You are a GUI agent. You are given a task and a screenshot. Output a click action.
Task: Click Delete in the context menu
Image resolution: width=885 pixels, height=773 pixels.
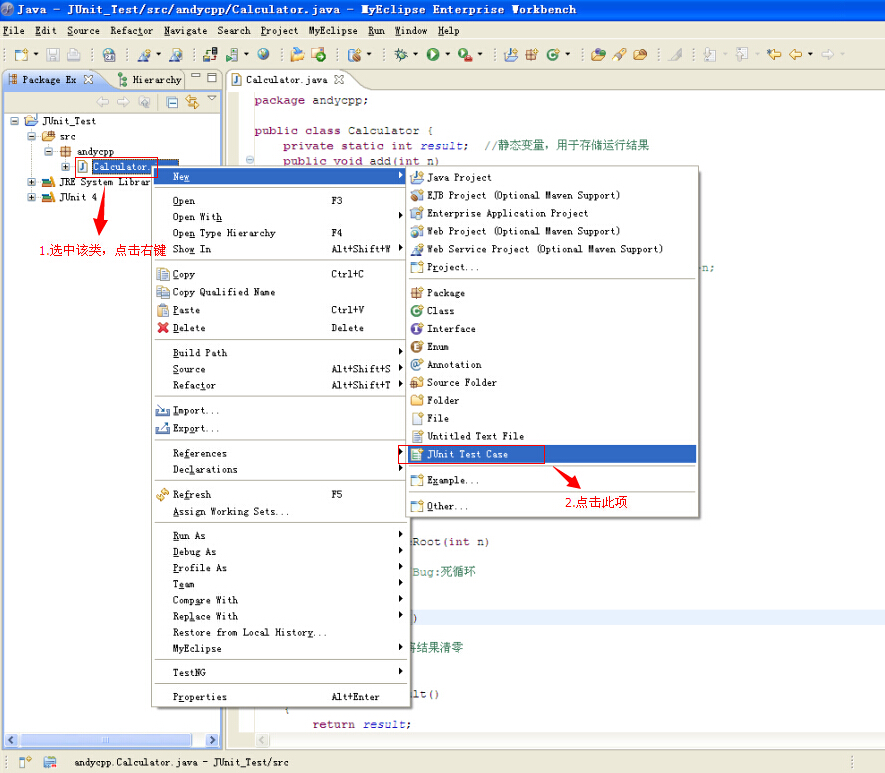point(279,328)
